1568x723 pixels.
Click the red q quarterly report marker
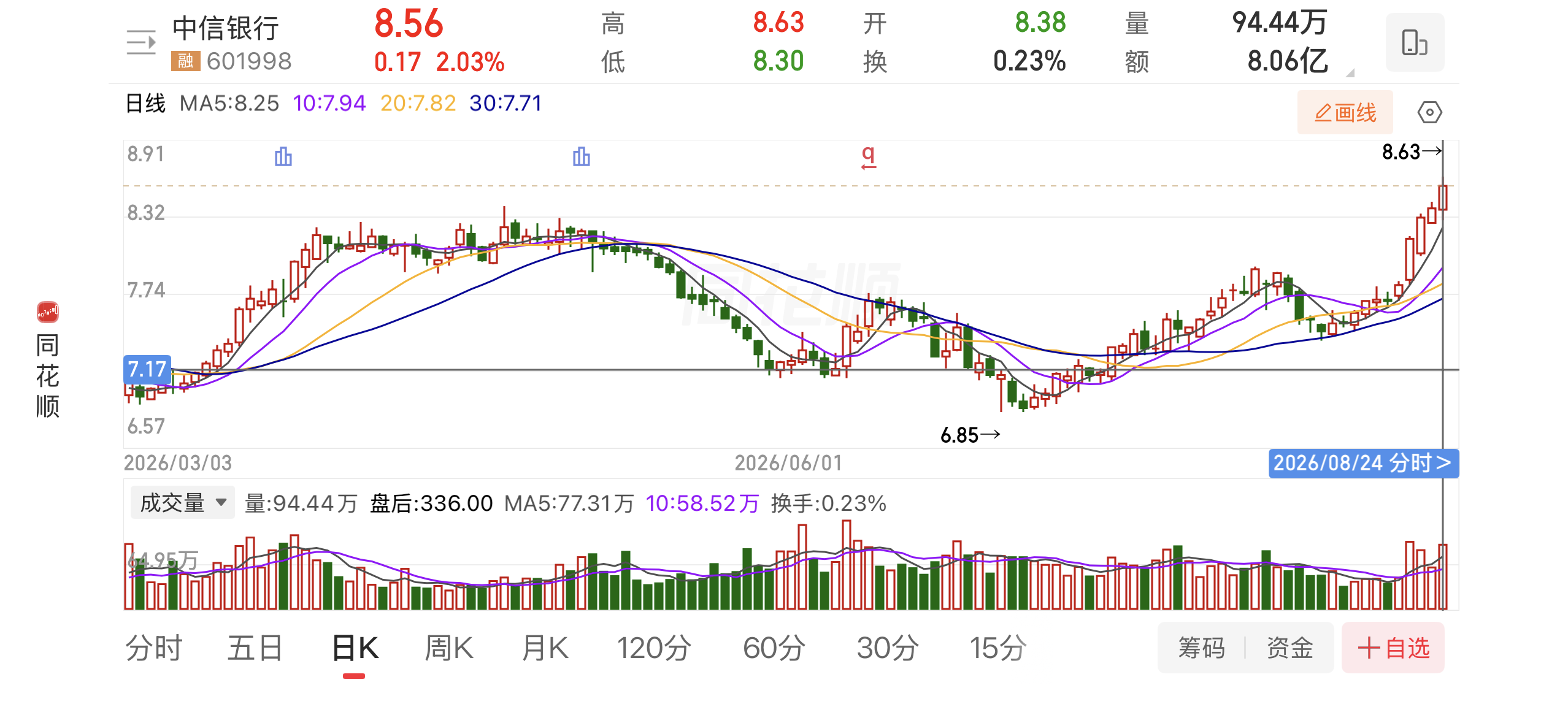(868, 157)
